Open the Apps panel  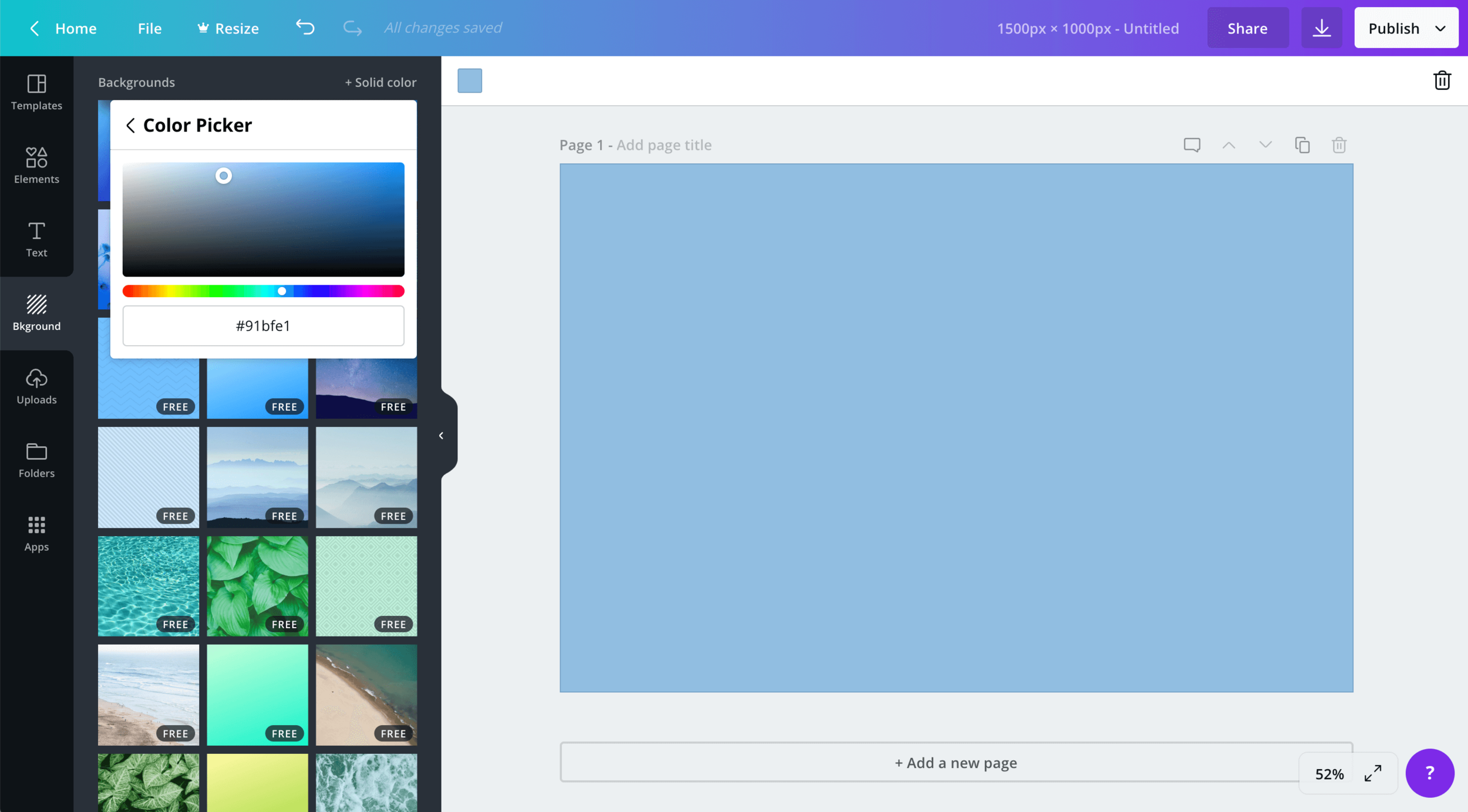tap(36, 533)
